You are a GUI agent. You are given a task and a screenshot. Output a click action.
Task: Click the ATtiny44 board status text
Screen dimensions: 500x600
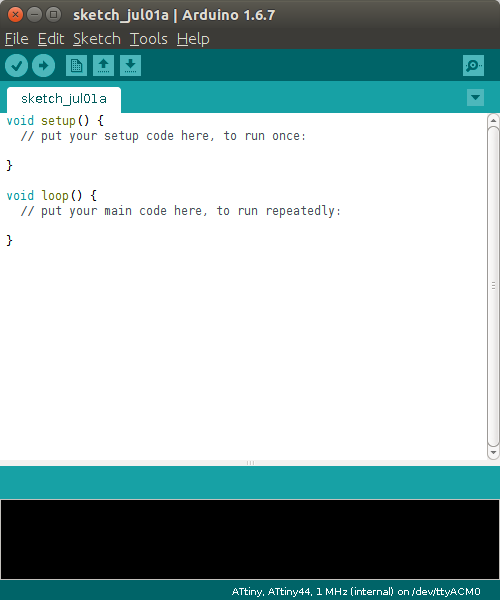356,592
